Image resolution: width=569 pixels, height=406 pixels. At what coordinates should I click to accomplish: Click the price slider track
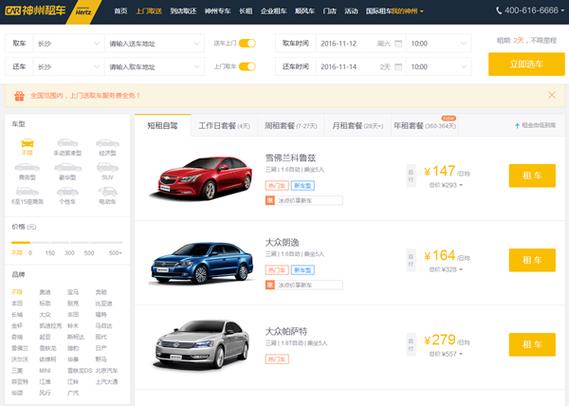tap(67, 242)
